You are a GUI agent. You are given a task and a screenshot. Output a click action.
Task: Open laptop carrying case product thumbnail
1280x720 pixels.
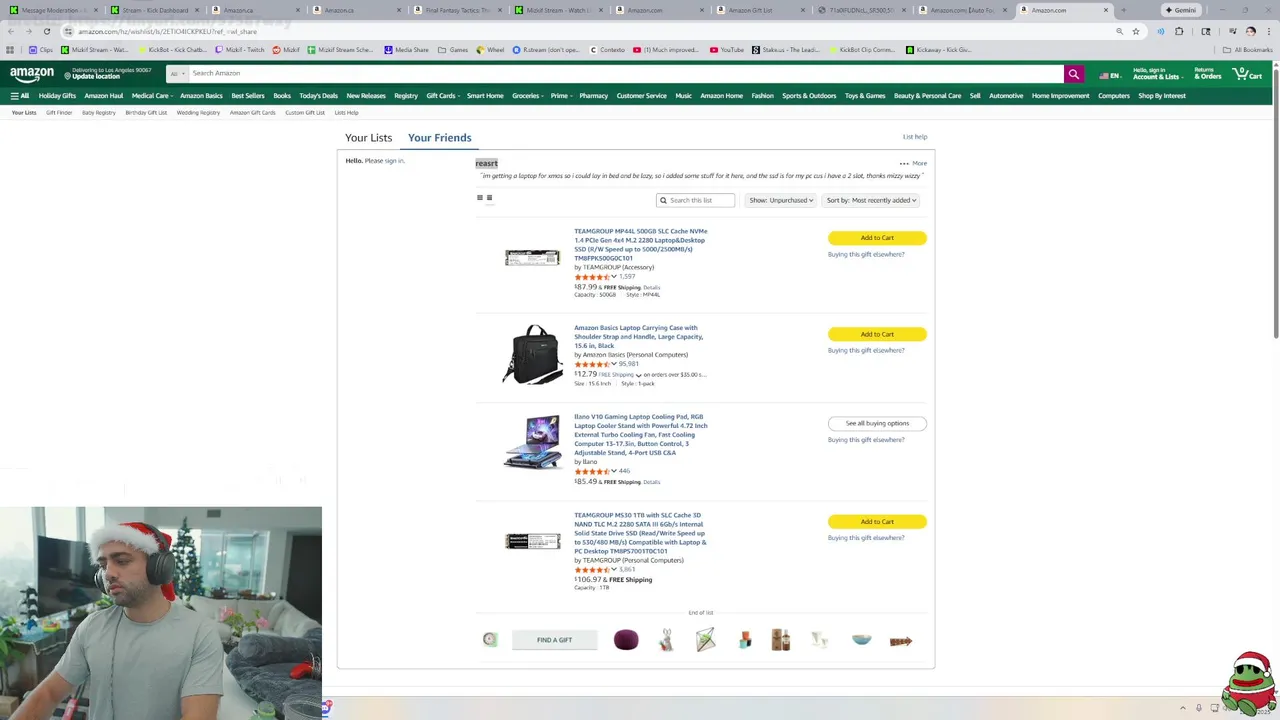[x=532, y=354]
